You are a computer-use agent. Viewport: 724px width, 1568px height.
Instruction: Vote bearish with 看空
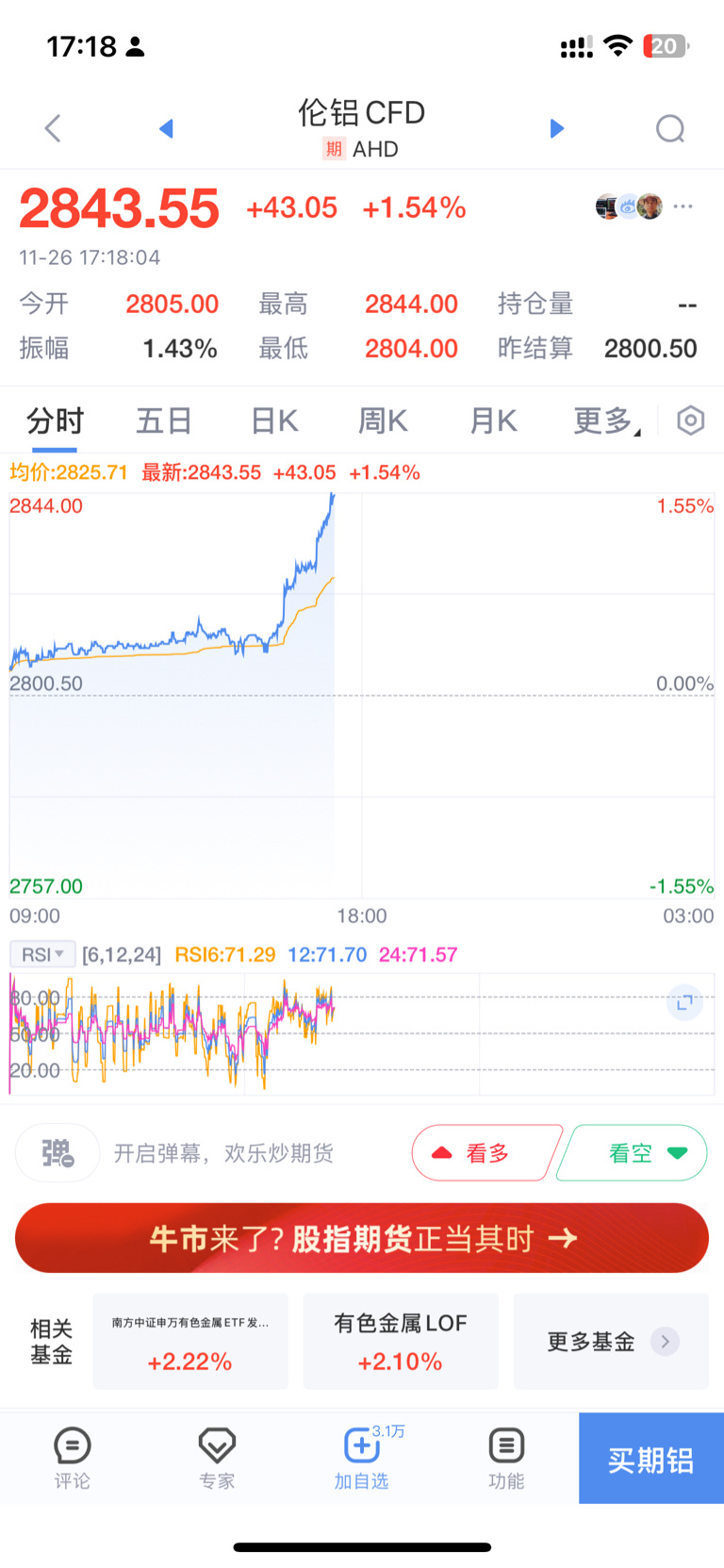[x=633, y=1152]
